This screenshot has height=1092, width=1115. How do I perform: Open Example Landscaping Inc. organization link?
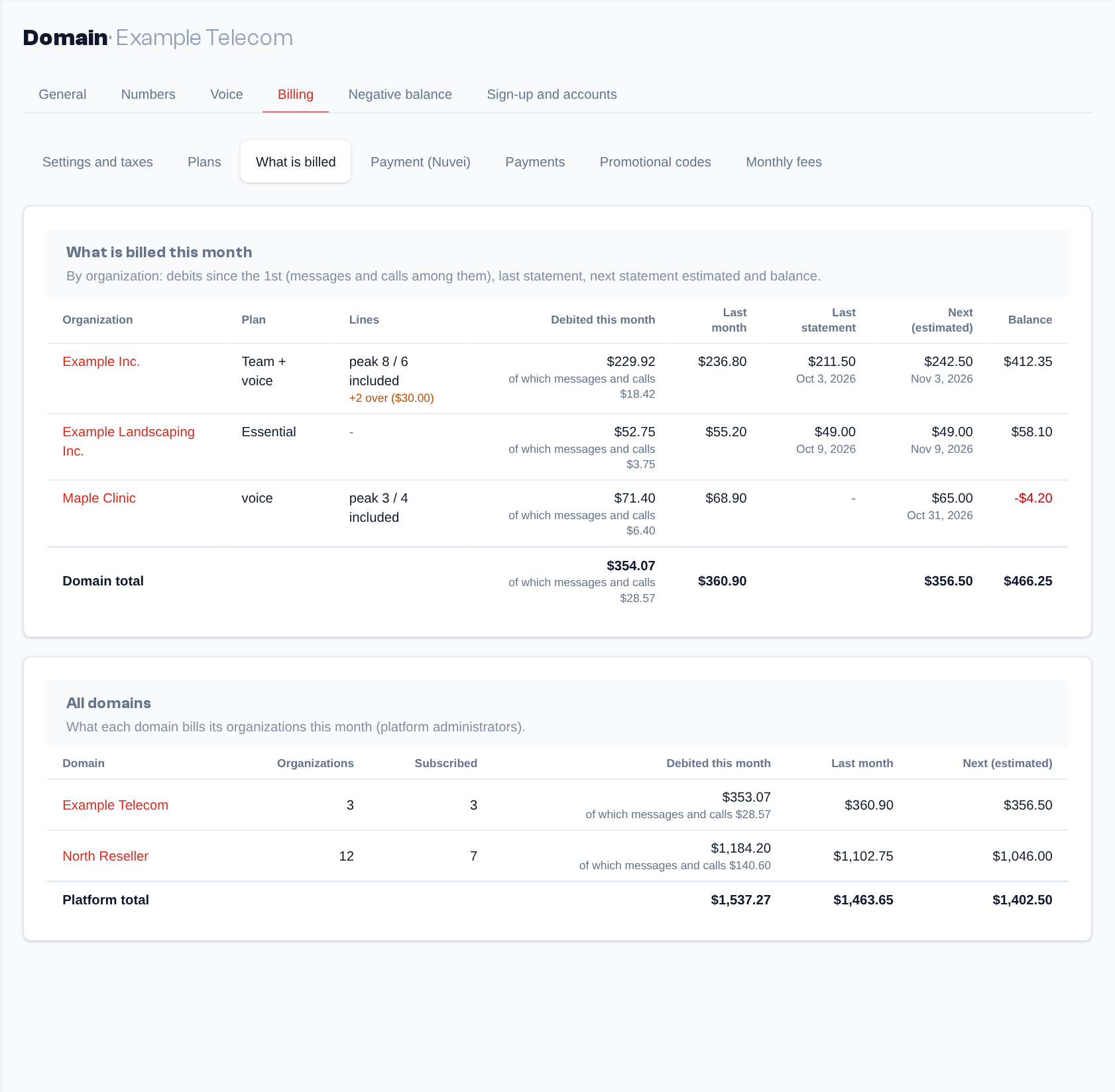point(129,441)
